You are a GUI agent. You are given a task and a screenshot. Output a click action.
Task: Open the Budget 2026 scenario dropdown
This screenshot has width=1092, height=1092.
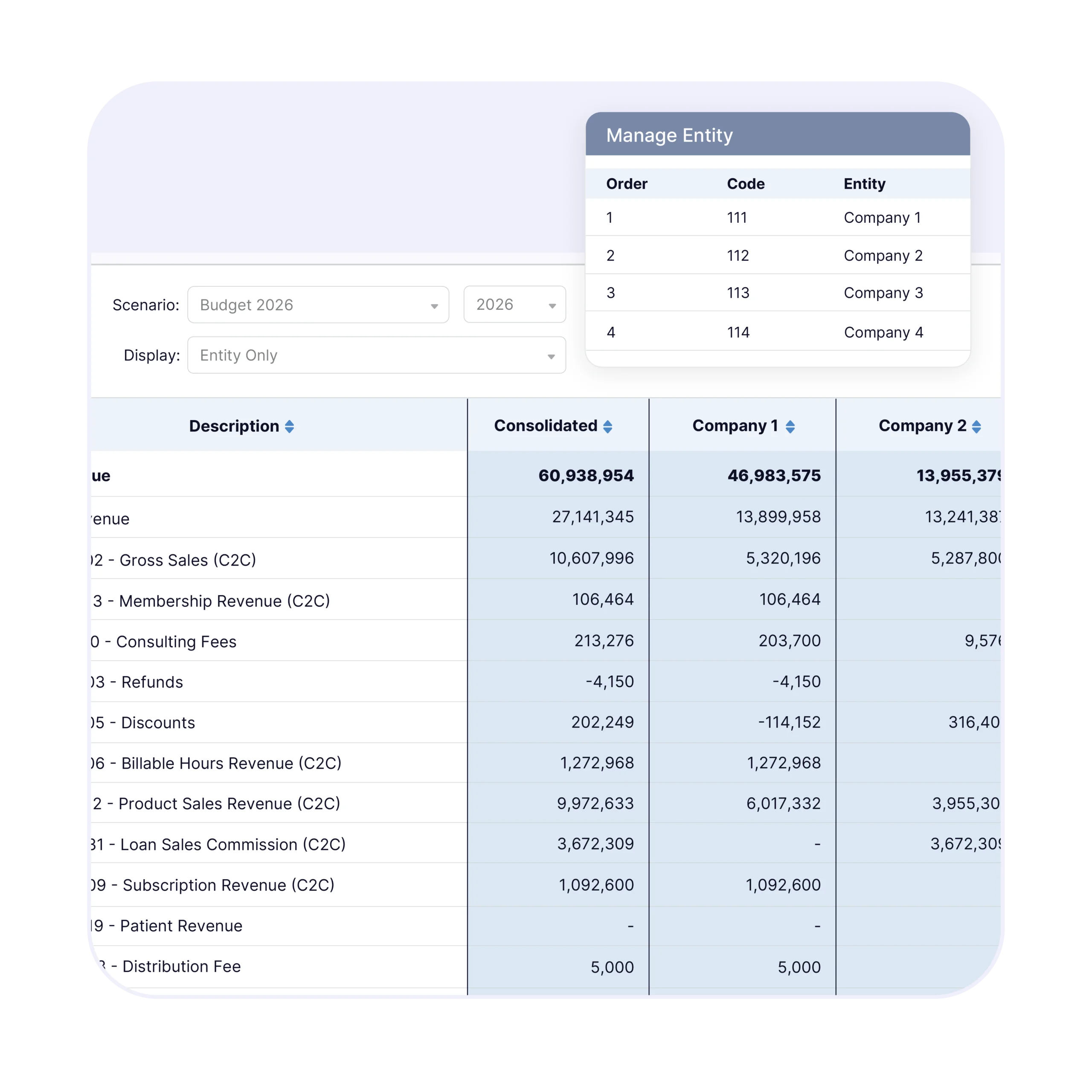click(x=318, y=305)
